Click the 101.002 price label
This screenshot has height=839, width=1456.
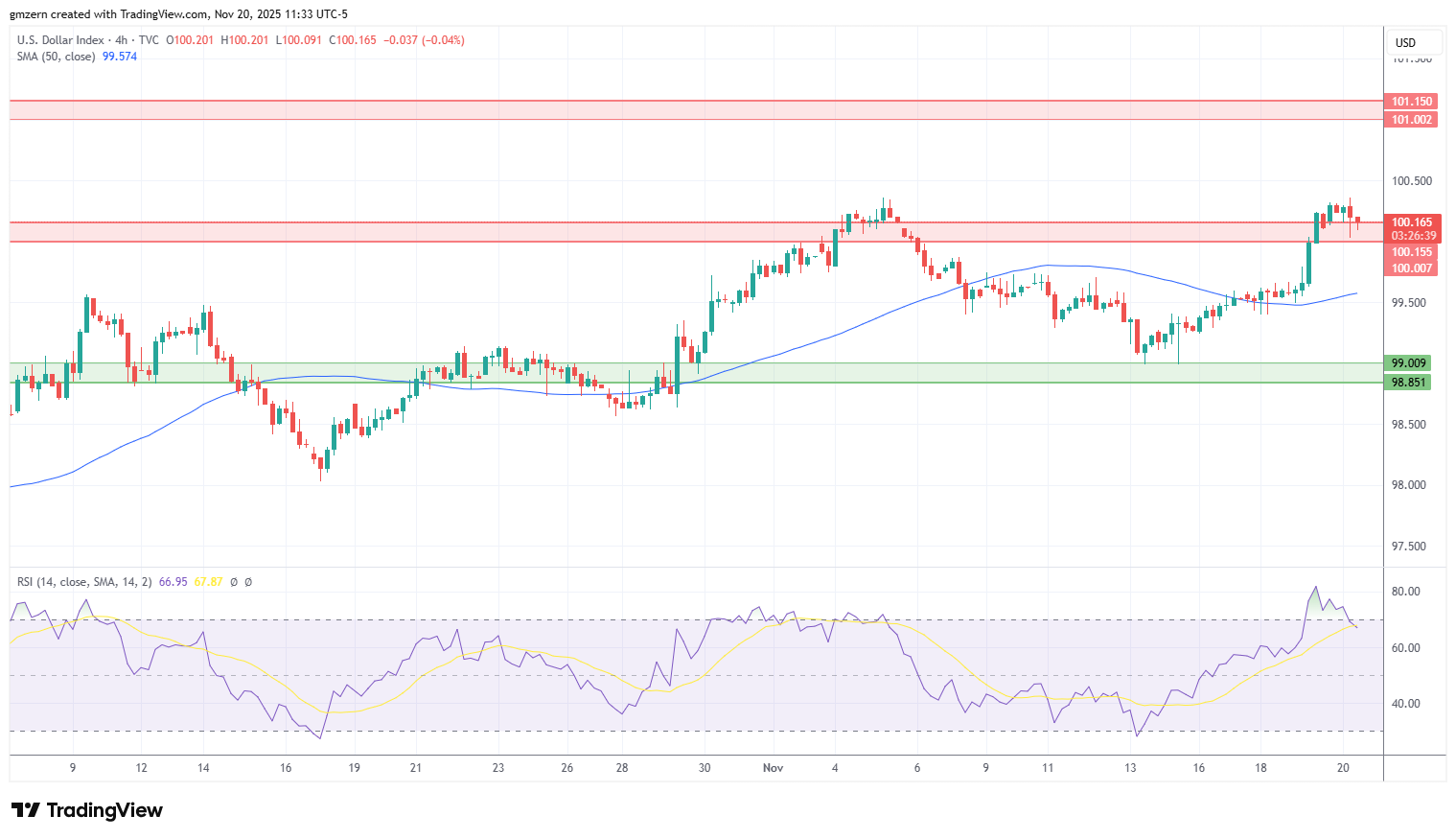coord(1411,120)
